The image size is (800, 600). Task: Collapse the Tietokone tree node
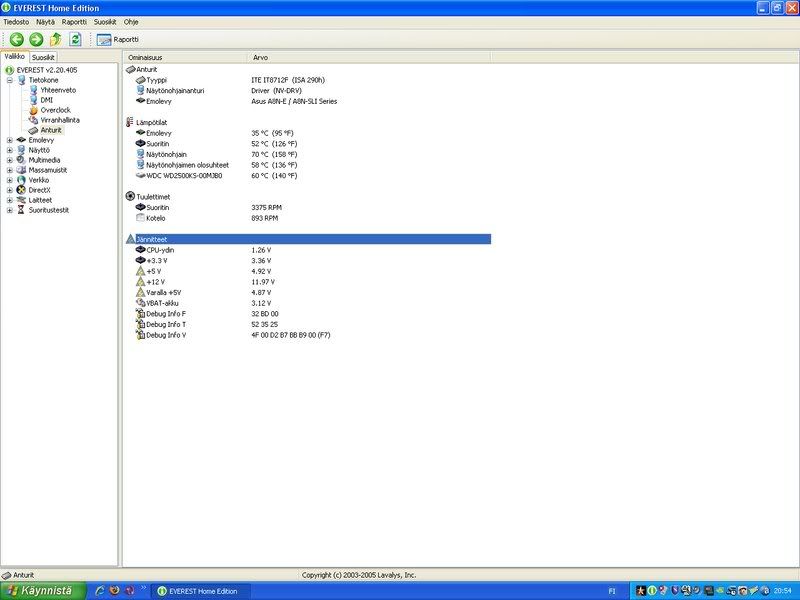10,80
